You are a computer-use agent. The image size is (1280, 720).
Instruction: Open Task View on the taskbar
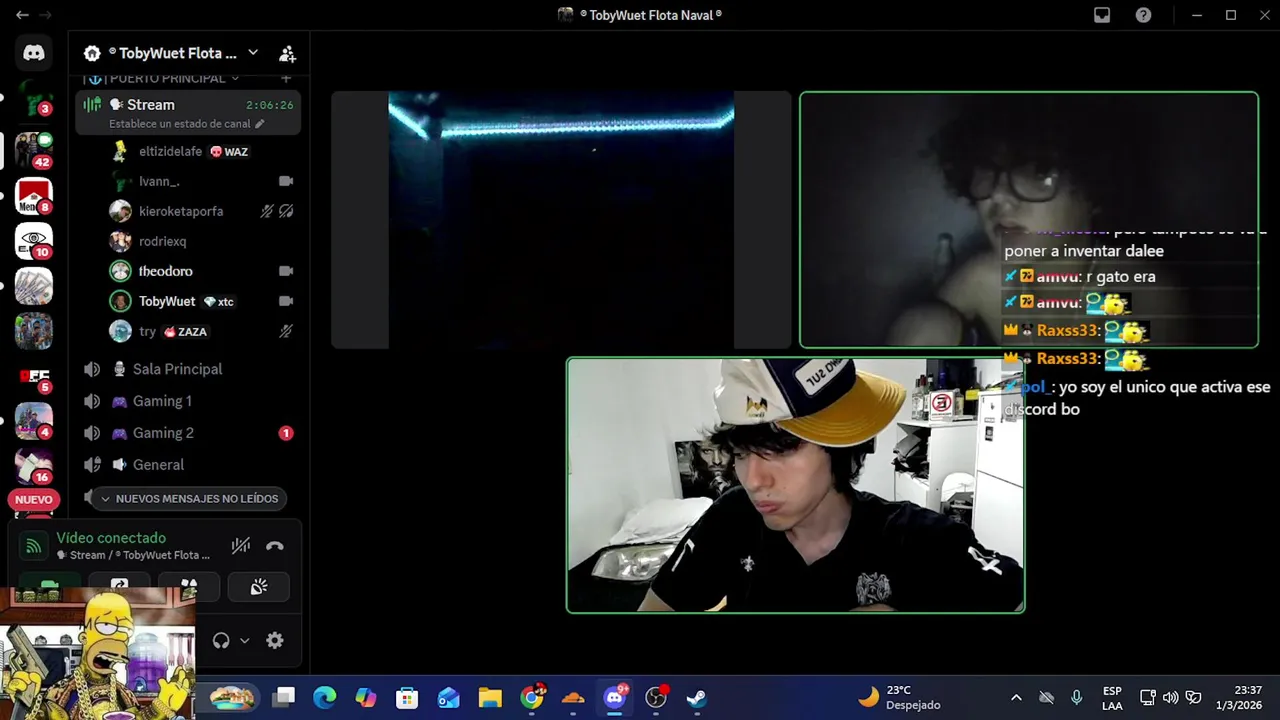click(284, 697)
